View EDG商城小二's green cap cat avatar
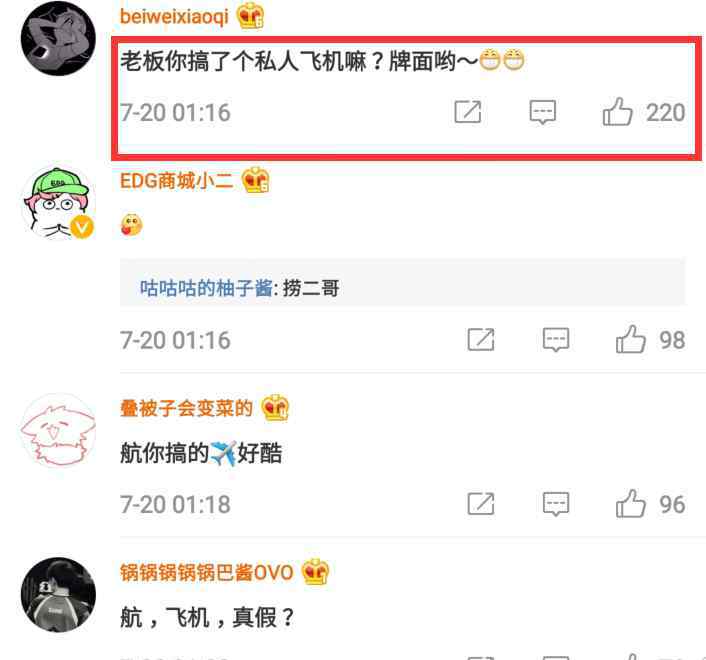706x660 pixels. coord(58,203)
